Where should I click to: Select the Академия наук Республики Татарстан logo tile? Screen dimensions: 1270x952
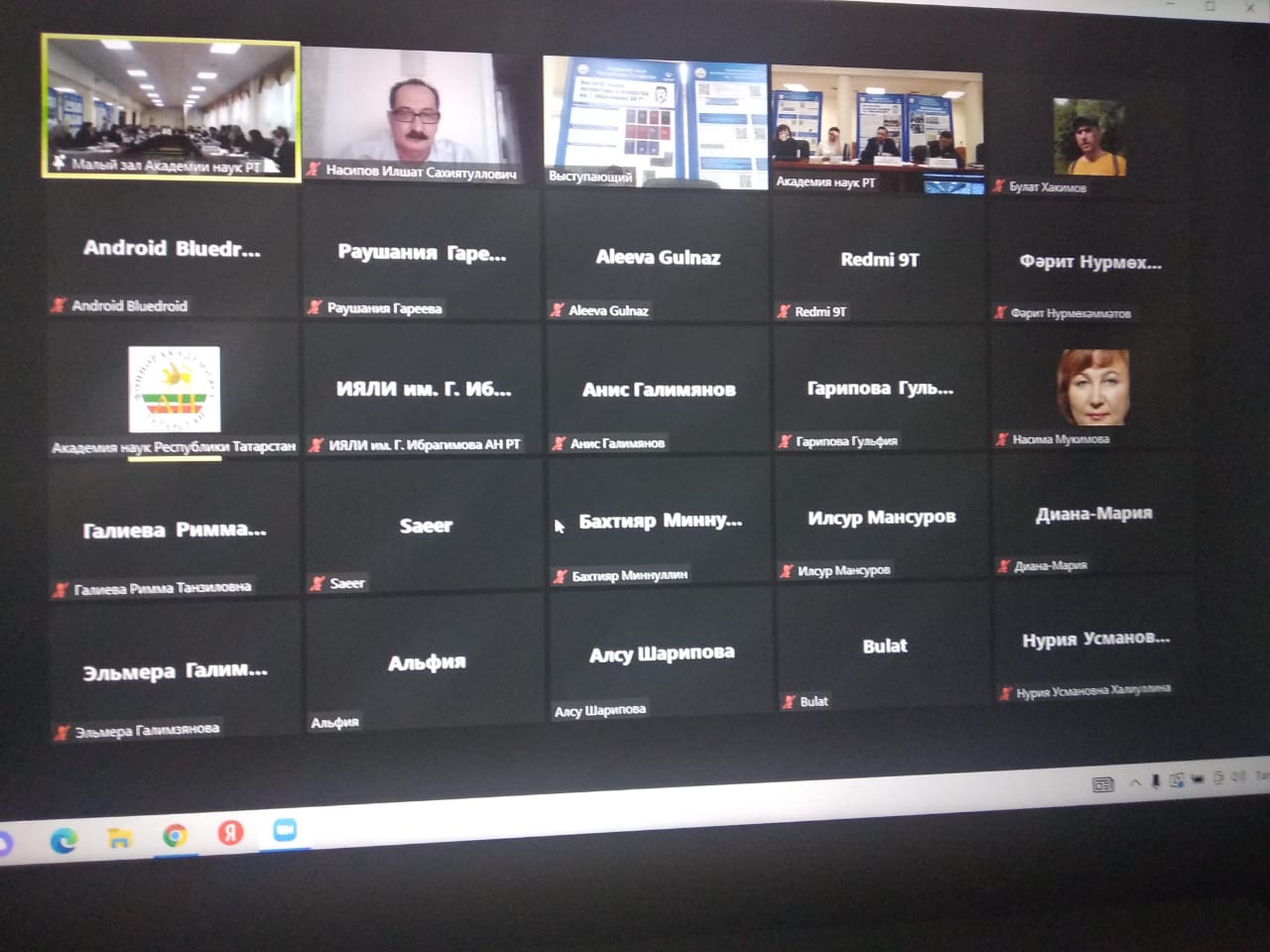(x=174, y=389)
